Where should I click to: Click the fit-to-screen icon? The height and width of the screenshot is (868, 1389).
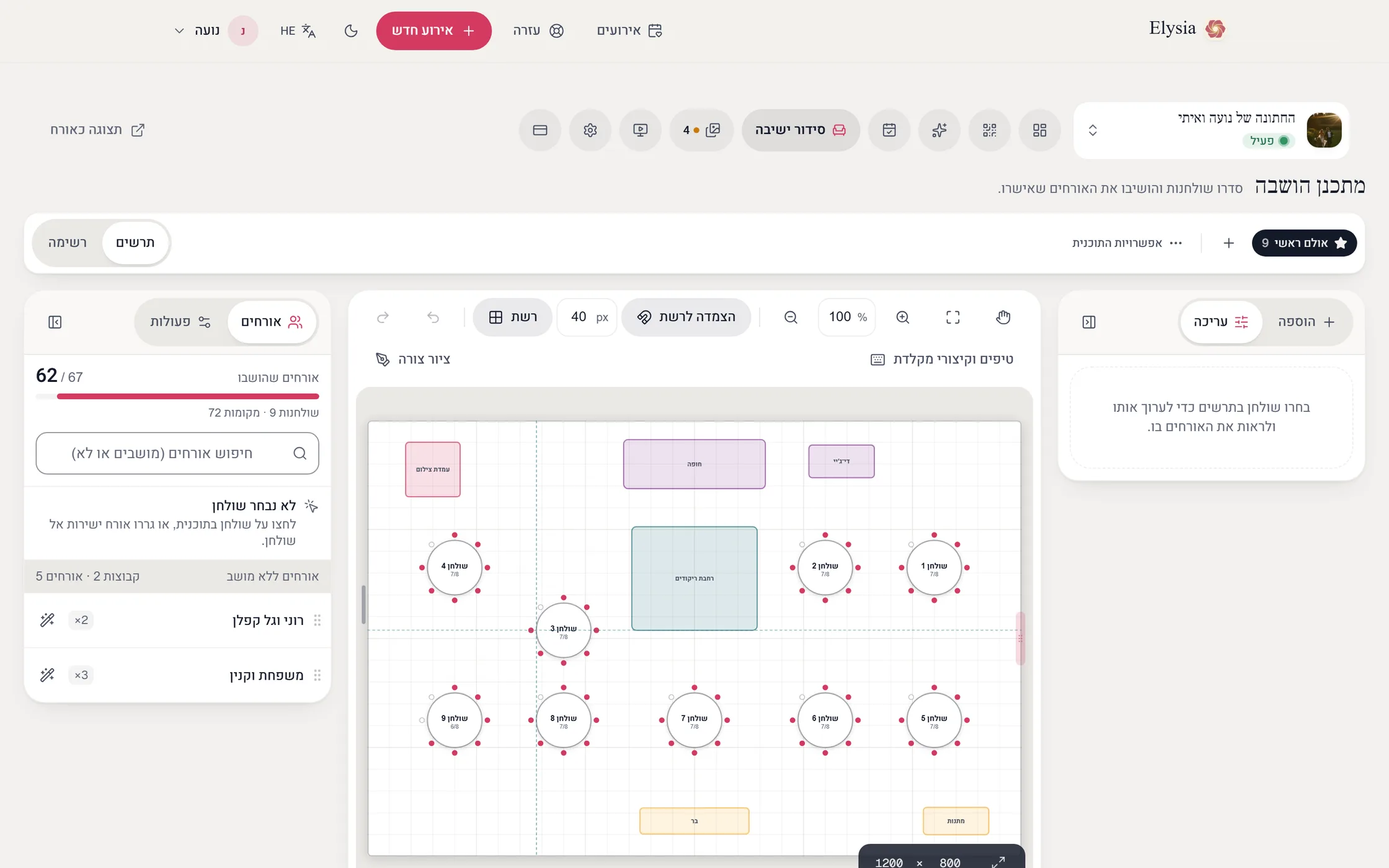pos(953,317)
